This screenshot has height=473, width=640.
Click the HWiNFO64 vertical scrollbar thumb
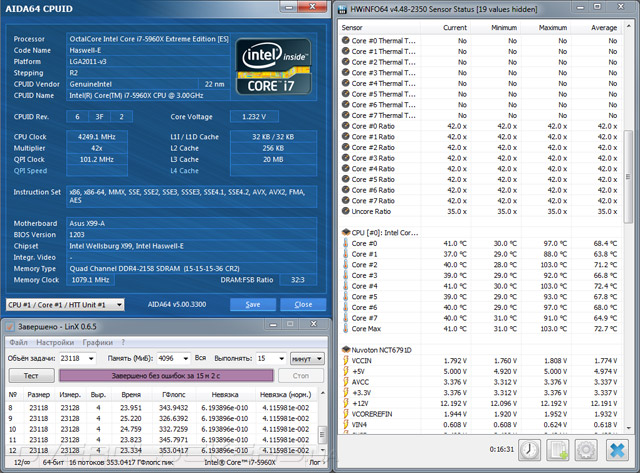[628, 176]
